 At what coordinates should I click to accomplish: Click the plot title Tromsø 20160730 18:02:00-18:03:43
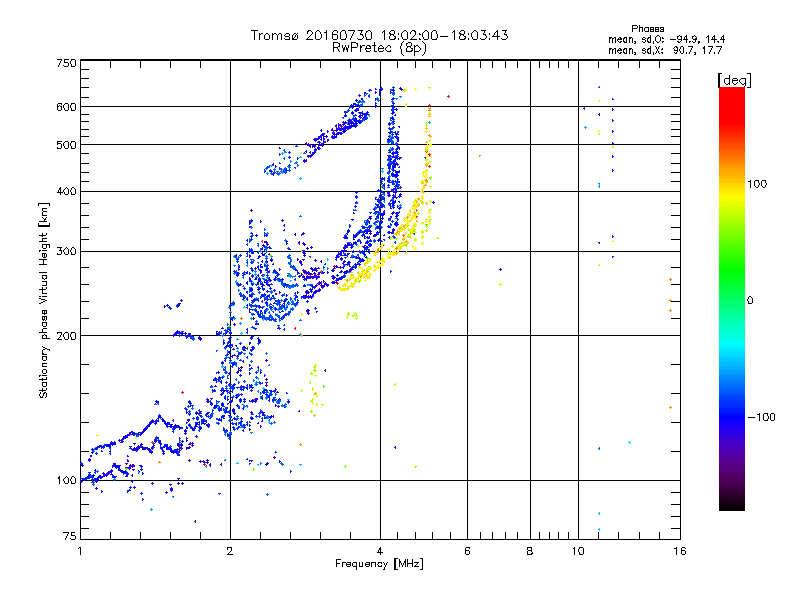[379, 35]
